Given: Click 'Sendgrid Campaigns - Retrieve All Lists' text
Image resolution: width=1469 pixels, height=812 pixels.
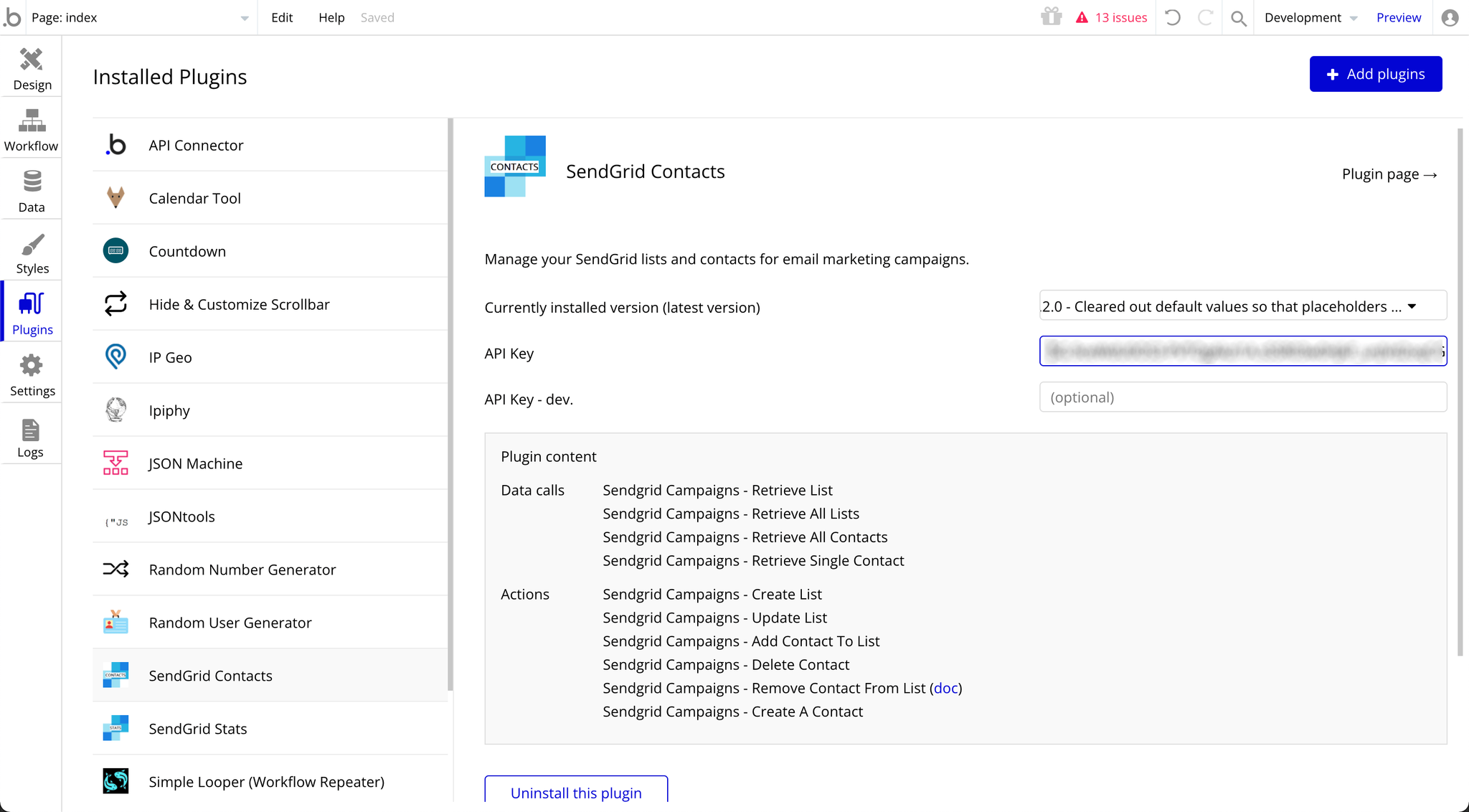Looking at the screenshot, I should pyautogui.click(x=731, y=514).
